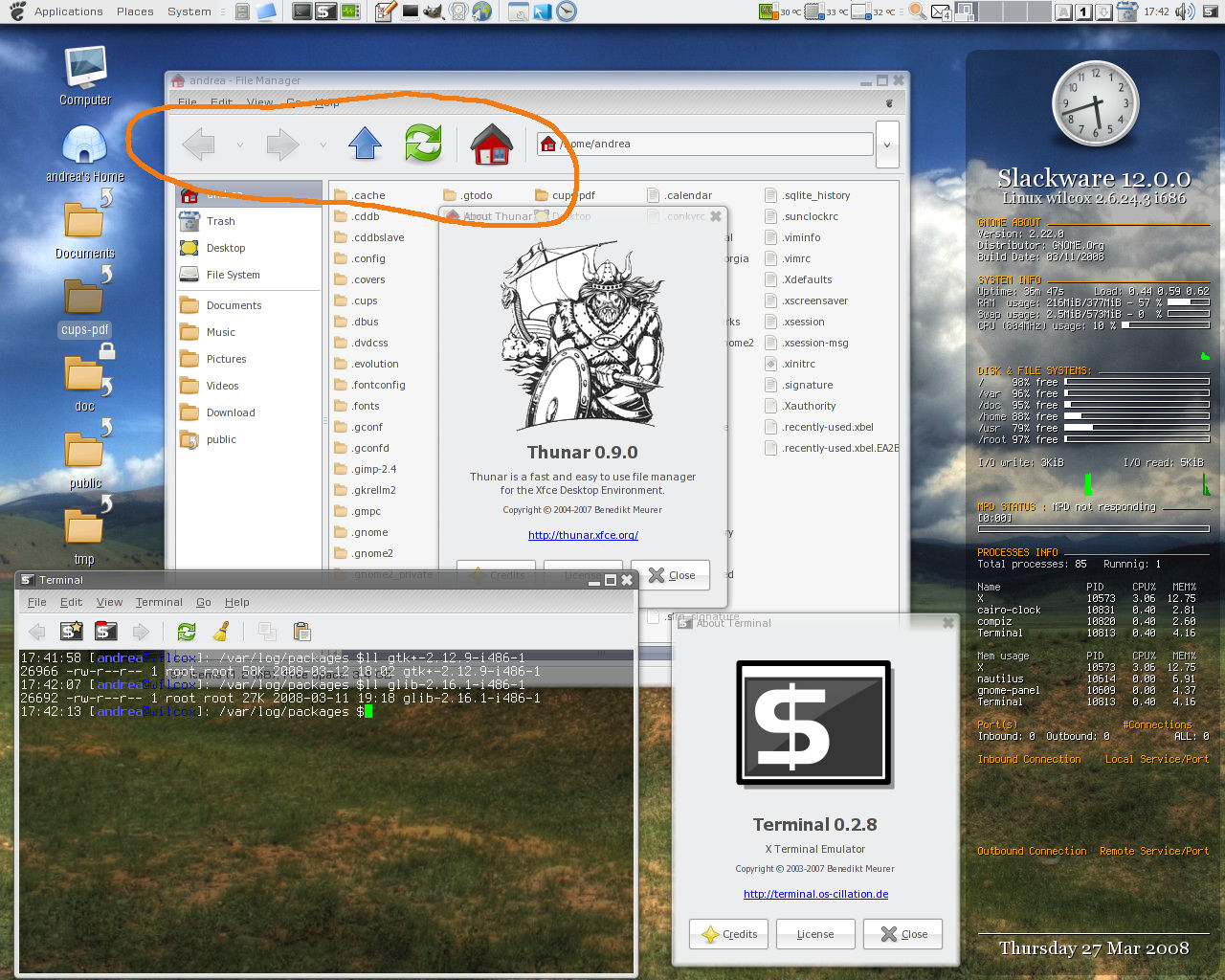Click the blue up-arrow parent folder icon

pyautogui.click(x=365, y=144)
